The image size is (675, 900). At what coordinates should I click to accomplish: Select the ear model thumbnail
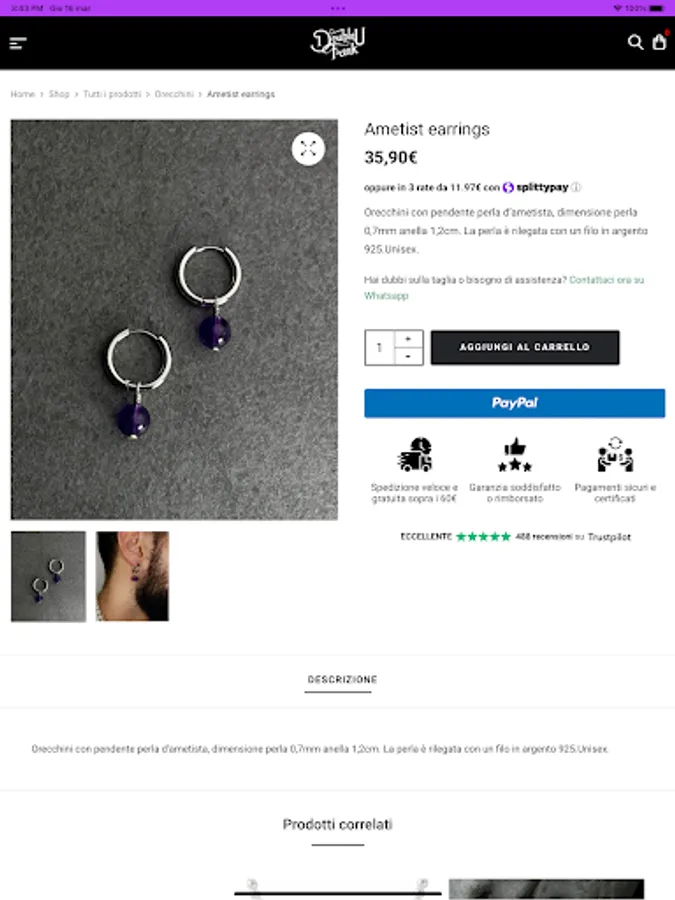[x=132, y=576]
